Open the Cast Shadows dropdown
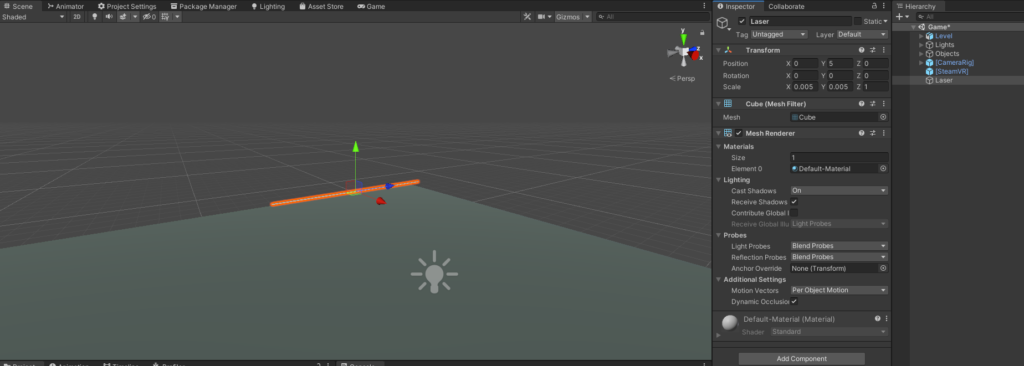The image size is (1024, 366). tap(839, 191)
